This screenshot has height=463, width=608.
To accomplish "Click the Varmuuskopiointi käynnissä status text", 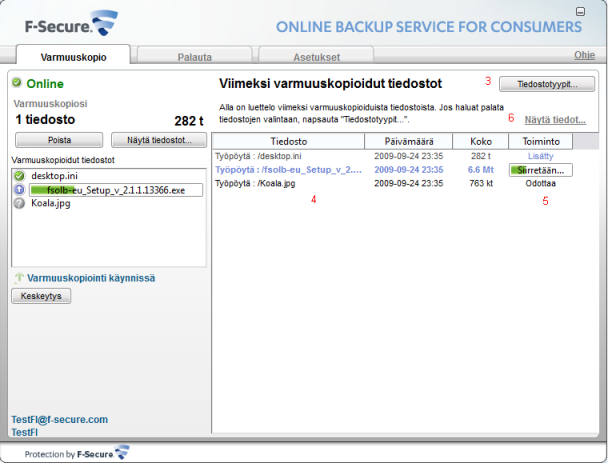I will 91,278.
